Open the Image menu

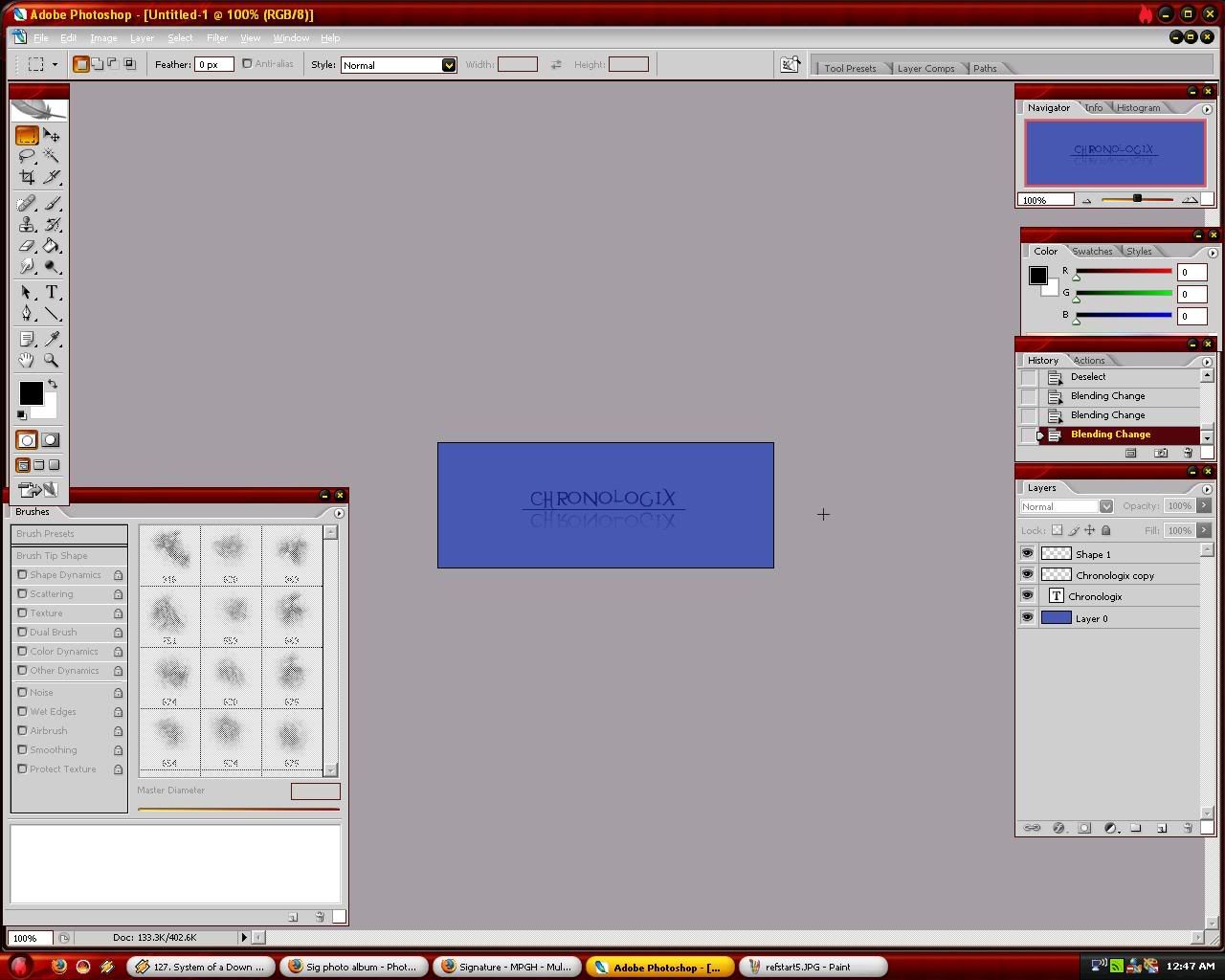[103, 38]
